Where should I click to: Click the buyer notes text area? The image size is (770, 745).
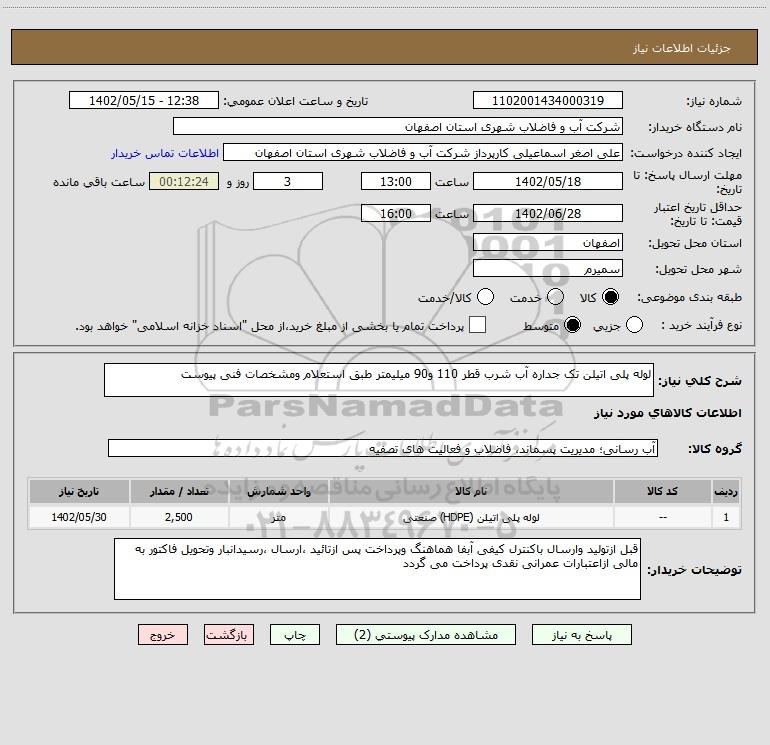coord(377,569)
